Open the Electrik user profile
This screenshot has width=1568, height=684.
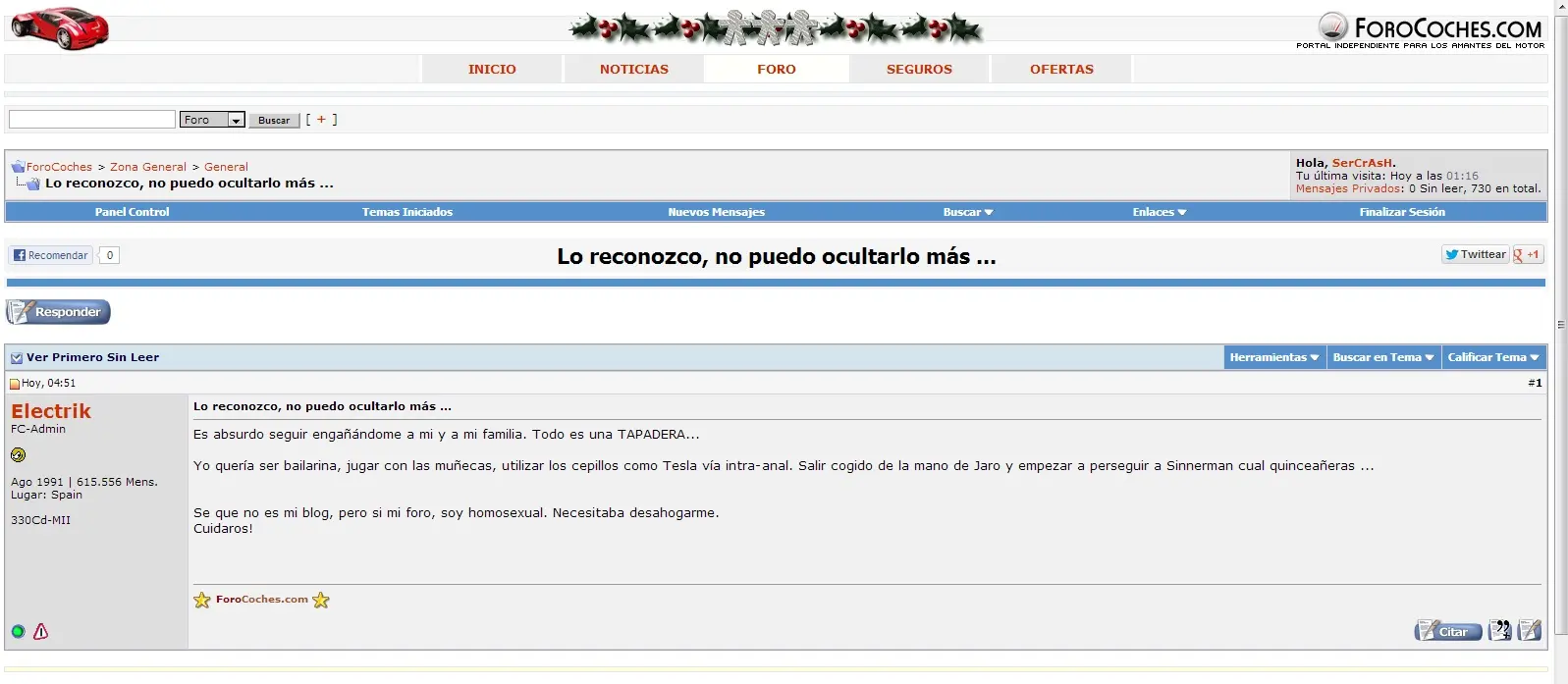click(51, 411)
